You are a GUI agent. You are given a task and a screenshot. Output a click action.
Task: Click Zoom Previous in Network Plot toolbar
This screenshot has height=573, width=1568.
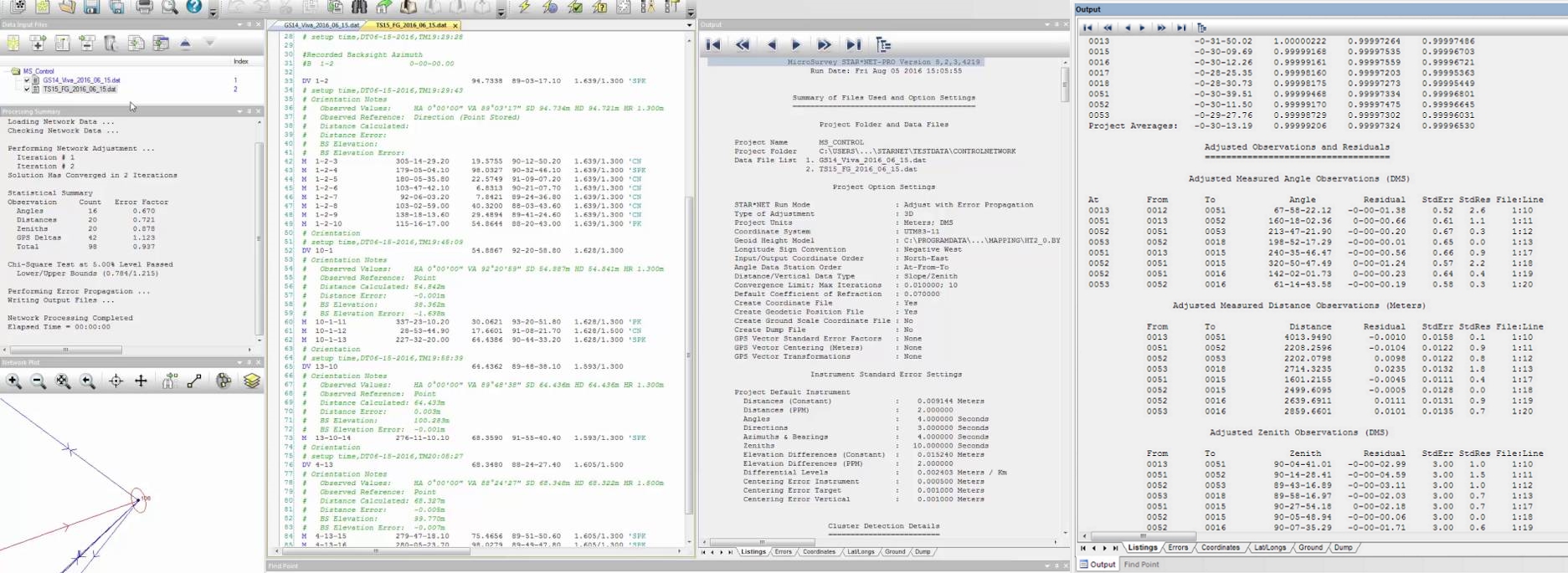(88, 381)
